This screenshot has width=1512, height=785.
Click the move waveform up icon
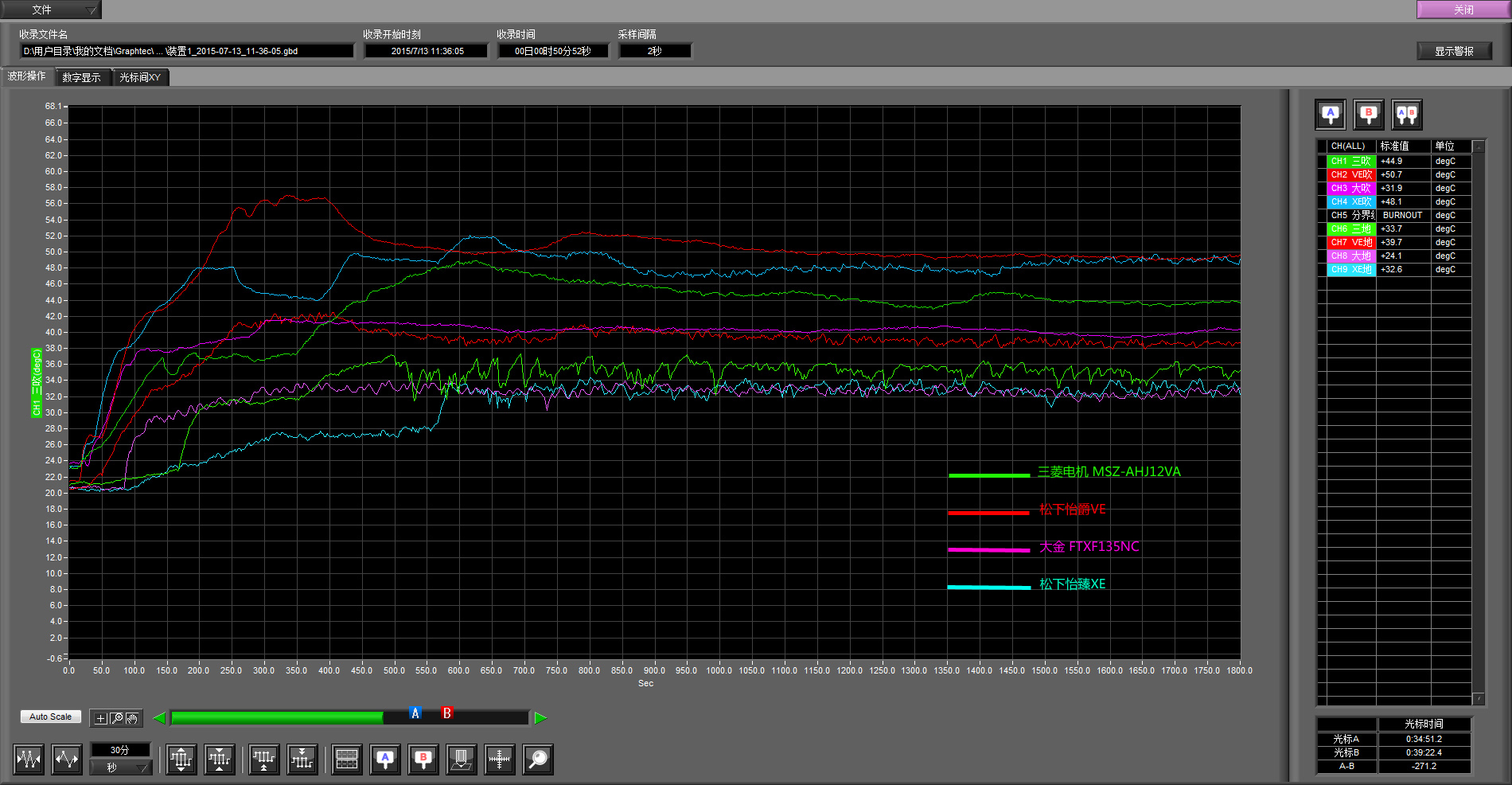(264, 760)
